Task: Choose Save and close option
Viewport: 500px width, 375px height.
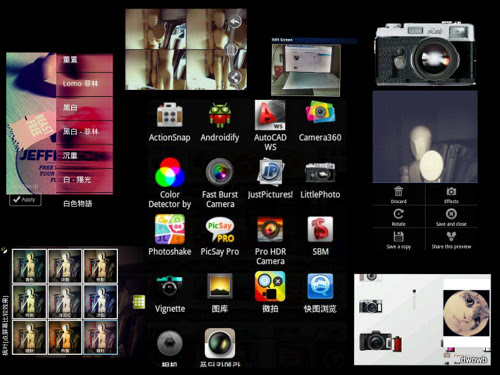Action: coord(451,217)
